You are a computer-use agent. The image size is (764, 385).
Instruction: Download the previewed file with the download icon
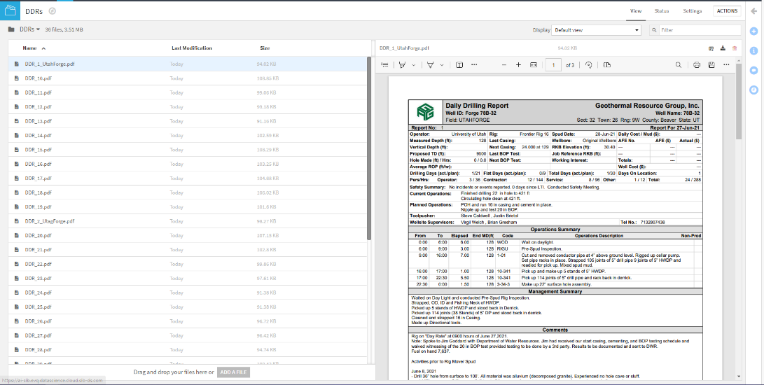tap(723, 48)
